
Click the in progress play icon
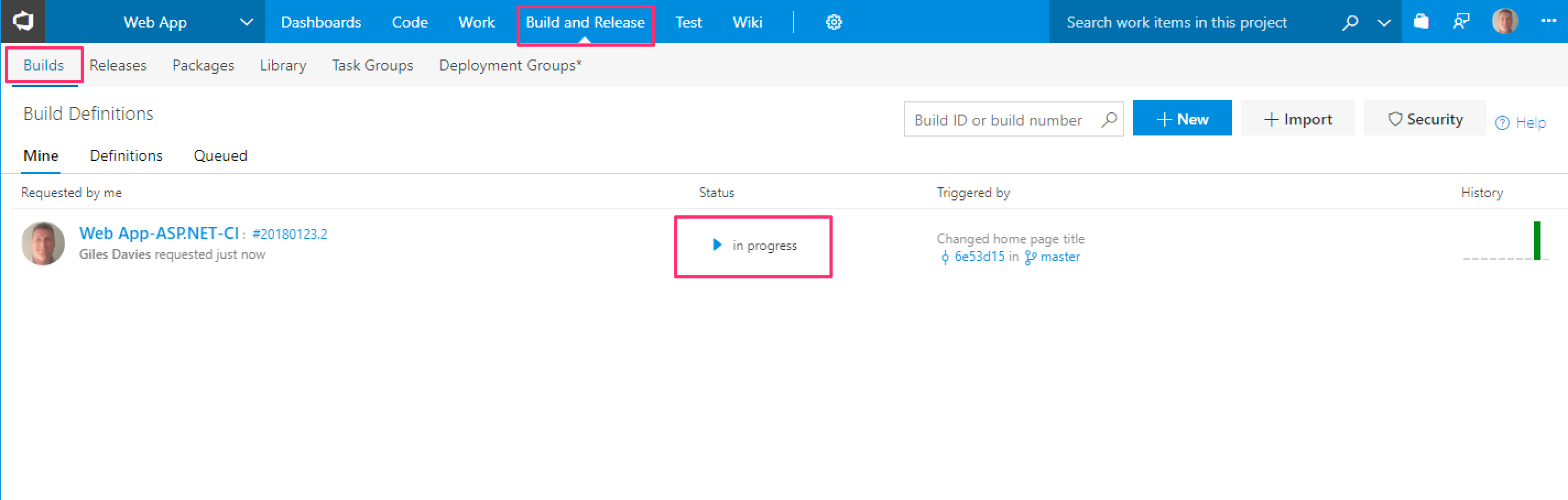click(717, 245)
